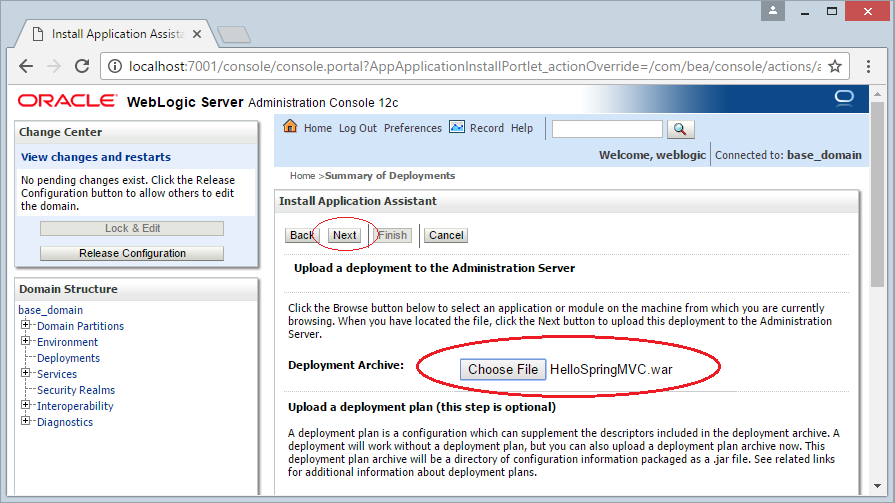Open Preferences in the toolbar
Viewport: 895px width, 503px height.
click(413, 128)
